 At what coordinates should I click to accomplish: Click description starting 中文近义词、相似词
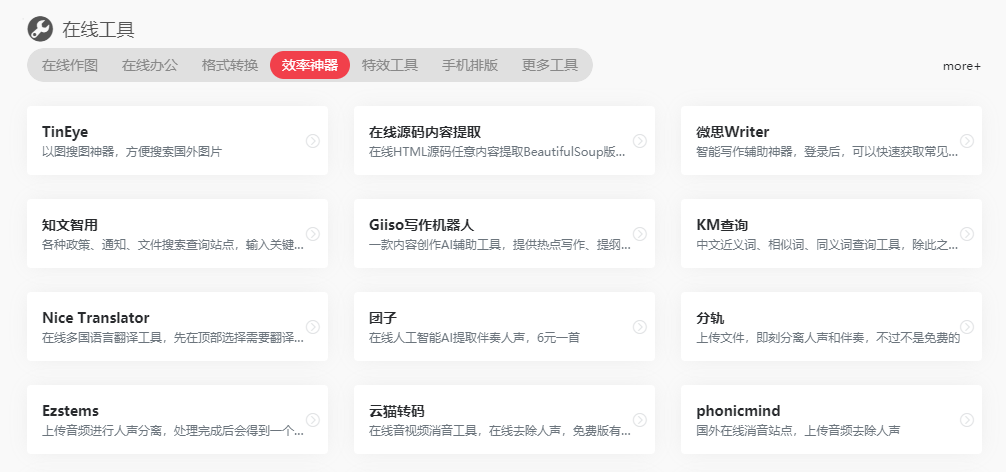tap(828, 245)
